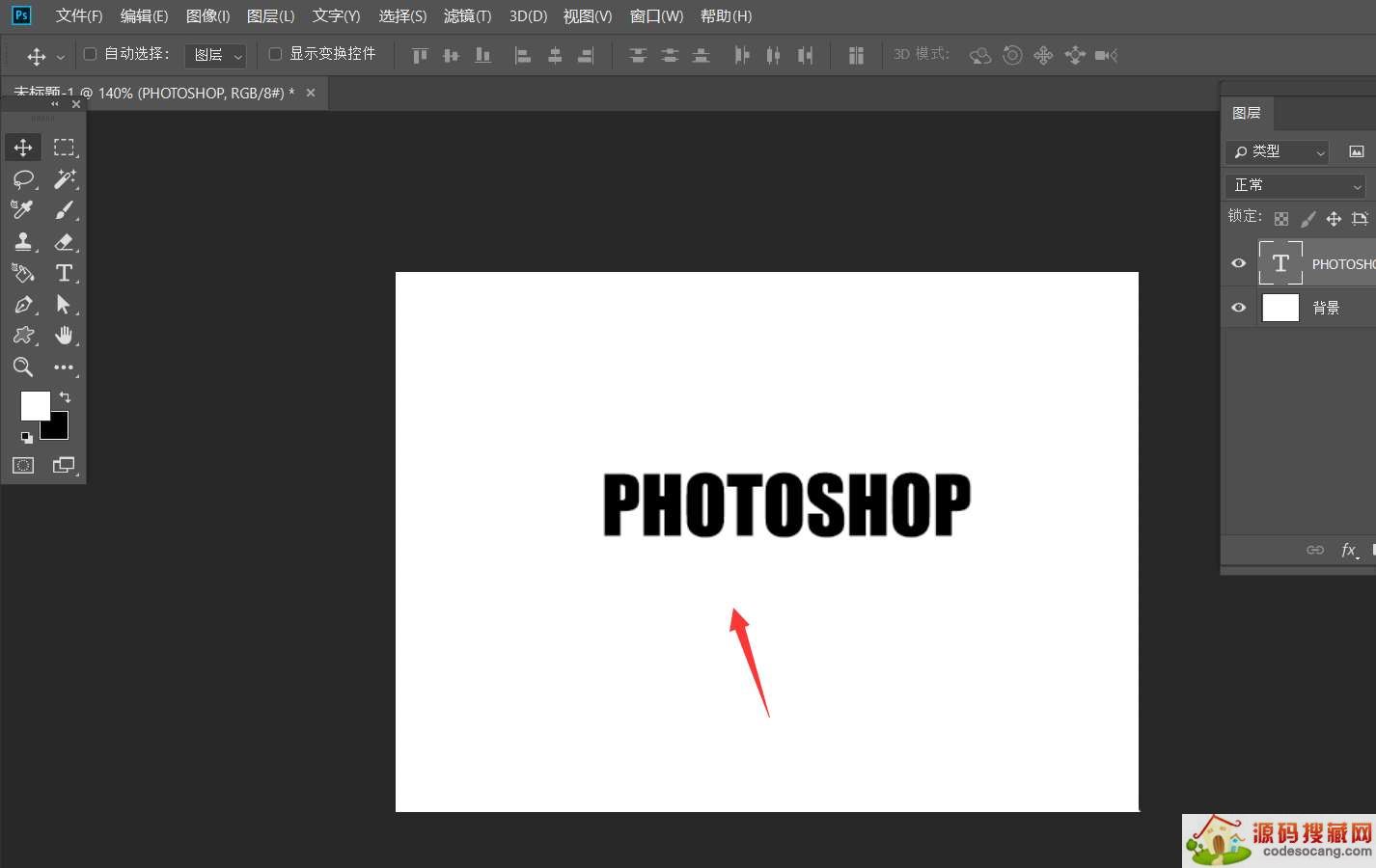The width and height of the screenshot is (1376, 868).
Task: Select the Move tool in the toolbox
Action: click(23, 148)
